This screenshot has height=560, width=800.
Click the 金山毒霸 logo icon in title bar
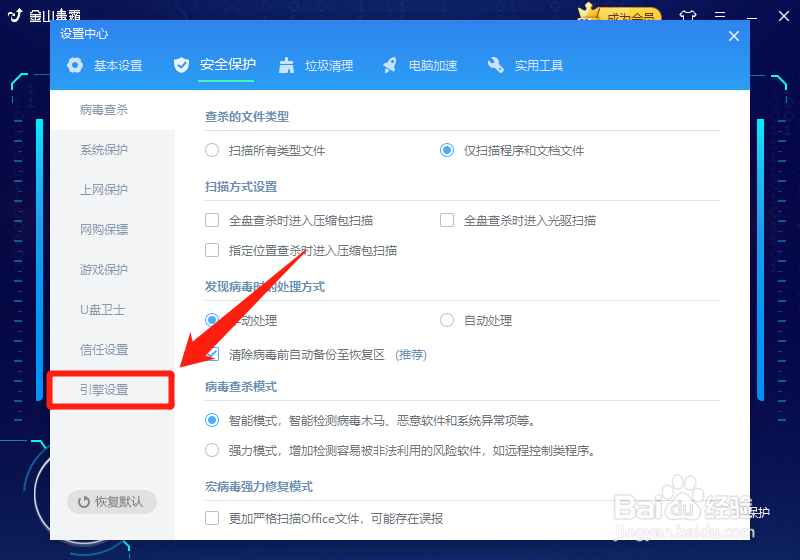[15, 15]
